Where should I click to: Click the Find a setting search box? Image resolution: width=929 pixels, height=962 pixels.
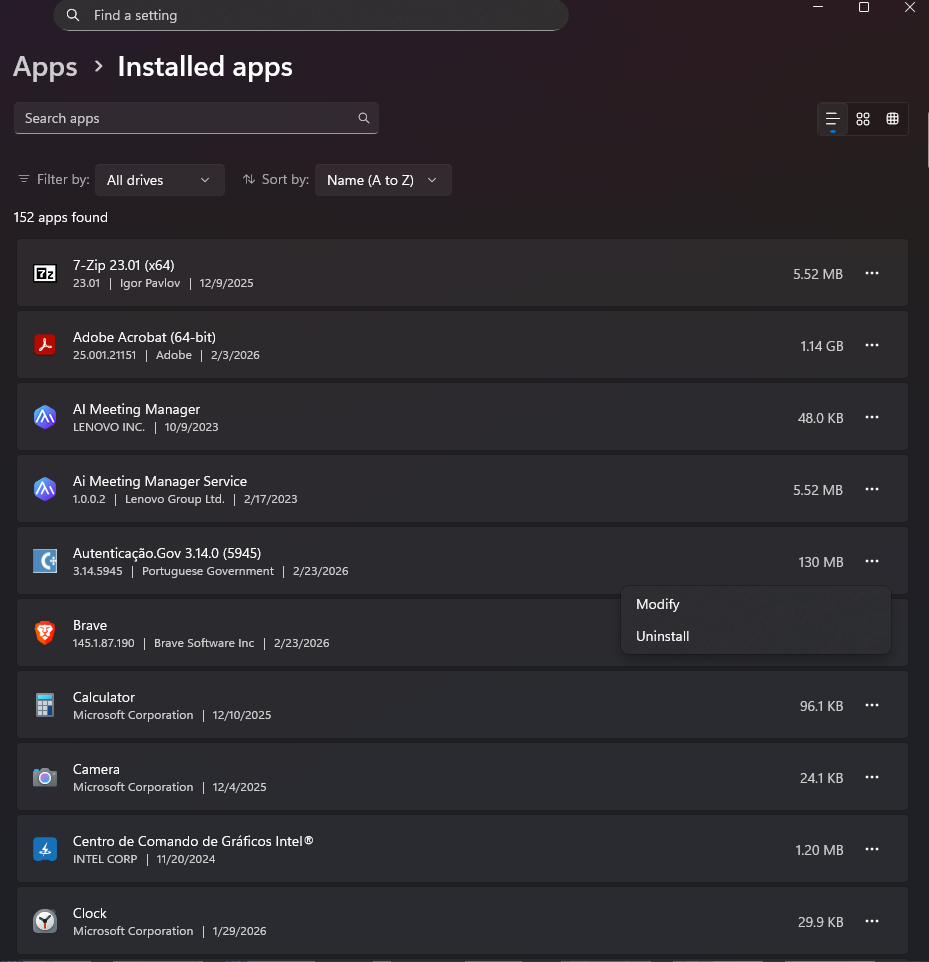tap(310, 16)
